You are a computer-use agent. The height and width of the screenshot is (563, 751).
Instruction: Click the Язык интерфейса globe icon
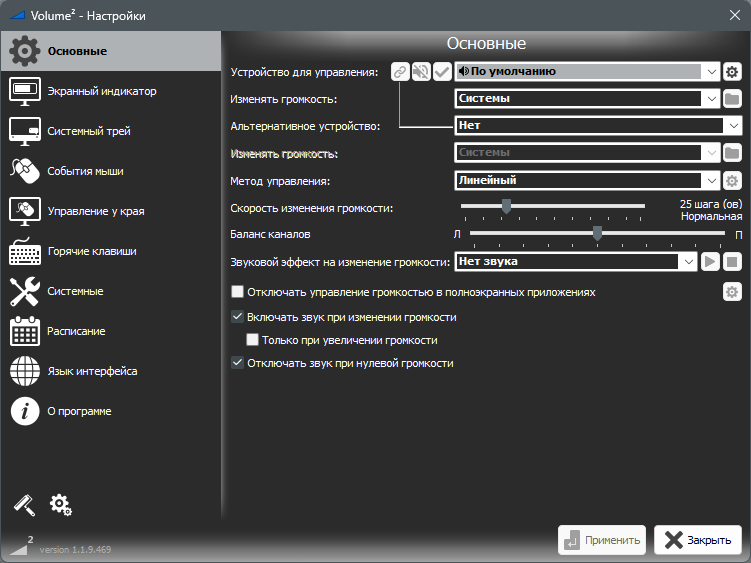click(24, 371)
